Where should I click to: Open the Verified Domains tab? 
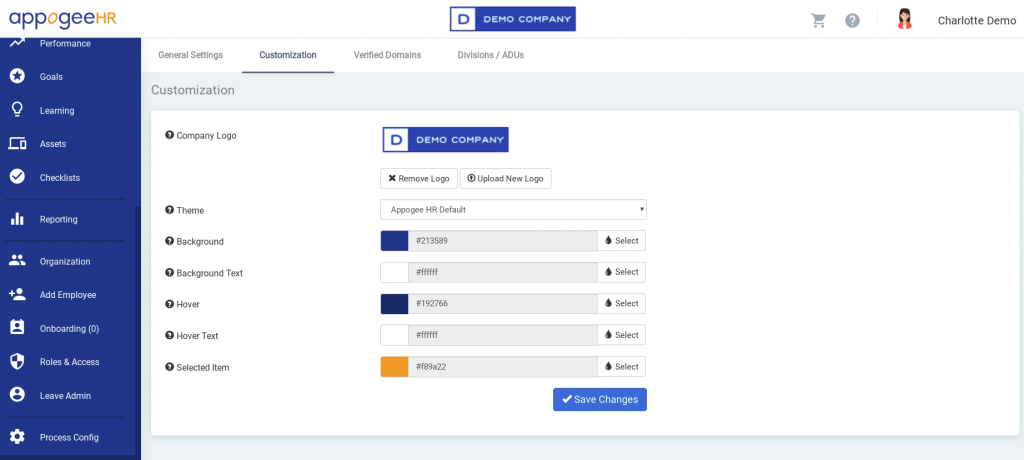387,55
